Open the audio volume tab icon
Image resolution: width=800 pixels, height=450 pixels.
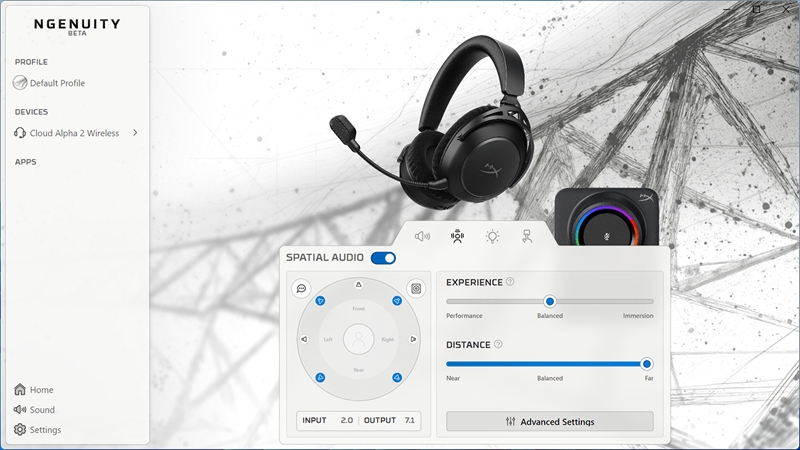422,237
